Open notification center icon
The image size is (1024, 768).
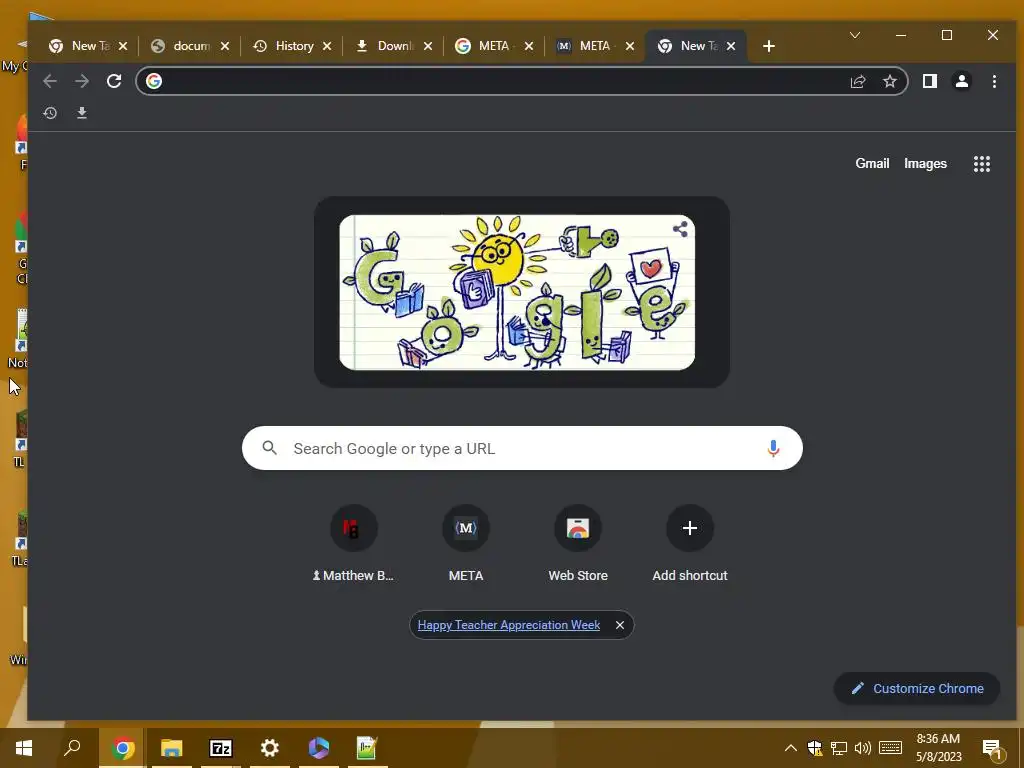pyautogui.click(x=992, y=749)
